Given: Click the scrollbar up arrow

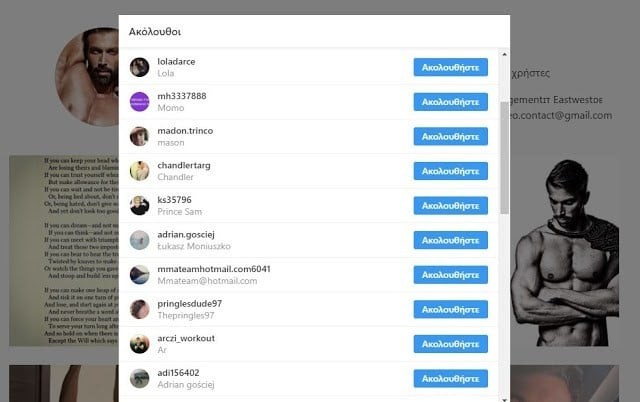Looking at the screenshot, I should click(504, 54).
